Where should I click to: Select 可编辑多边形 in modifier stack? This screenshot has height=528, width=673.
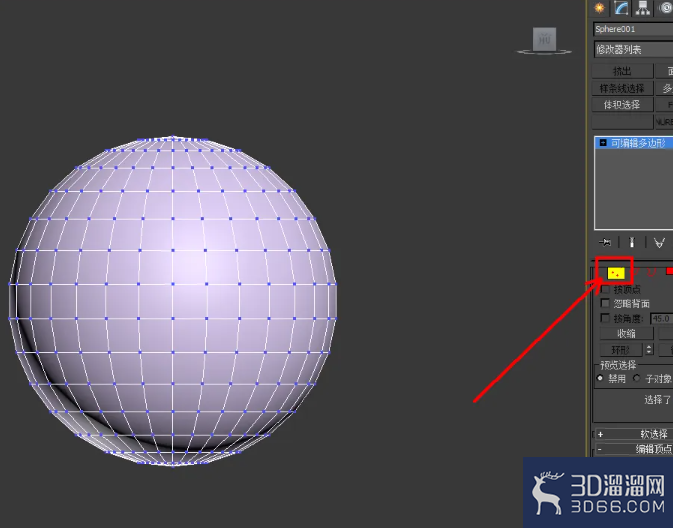[x=634, y=143]
